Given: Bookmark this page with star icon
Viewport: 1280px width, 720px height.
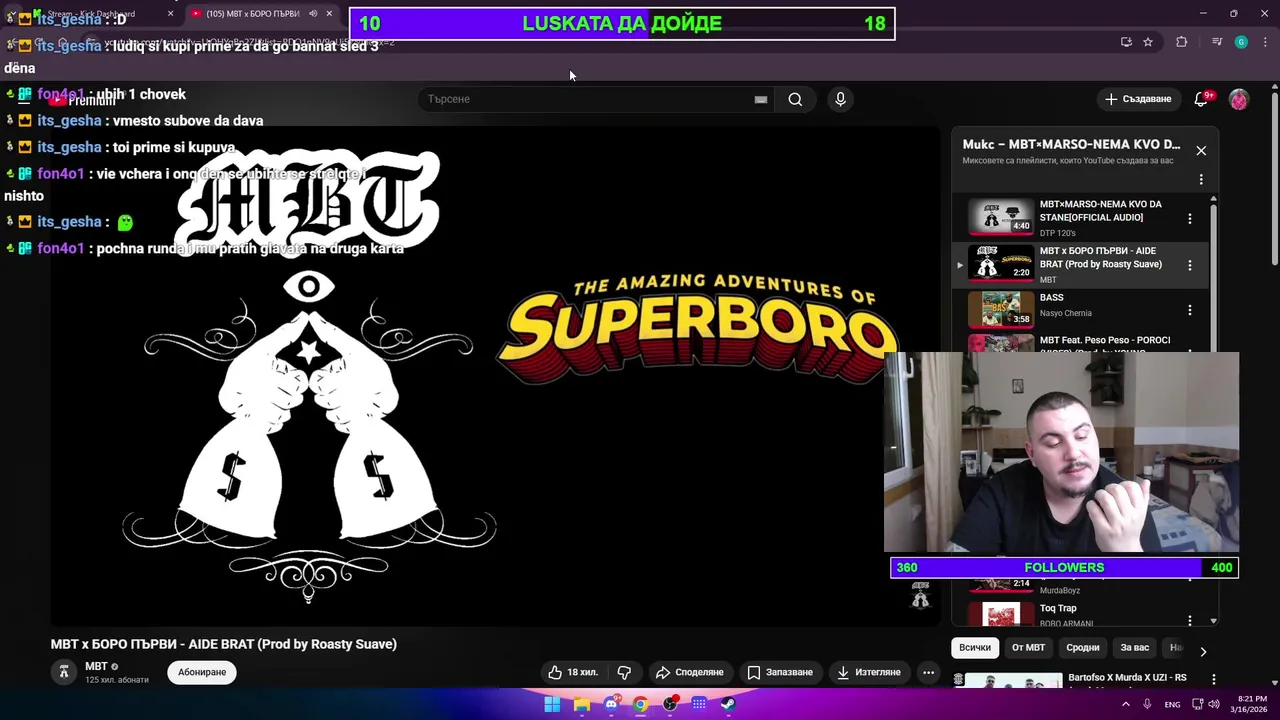Looking at the screenshot, I should click(x=1148, y=42).
